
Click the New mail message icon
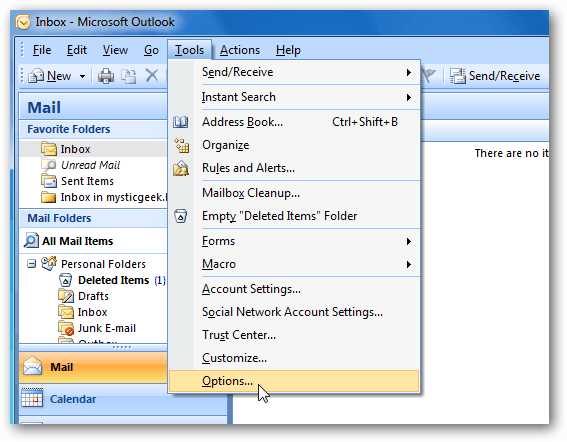tap(36, 76)
